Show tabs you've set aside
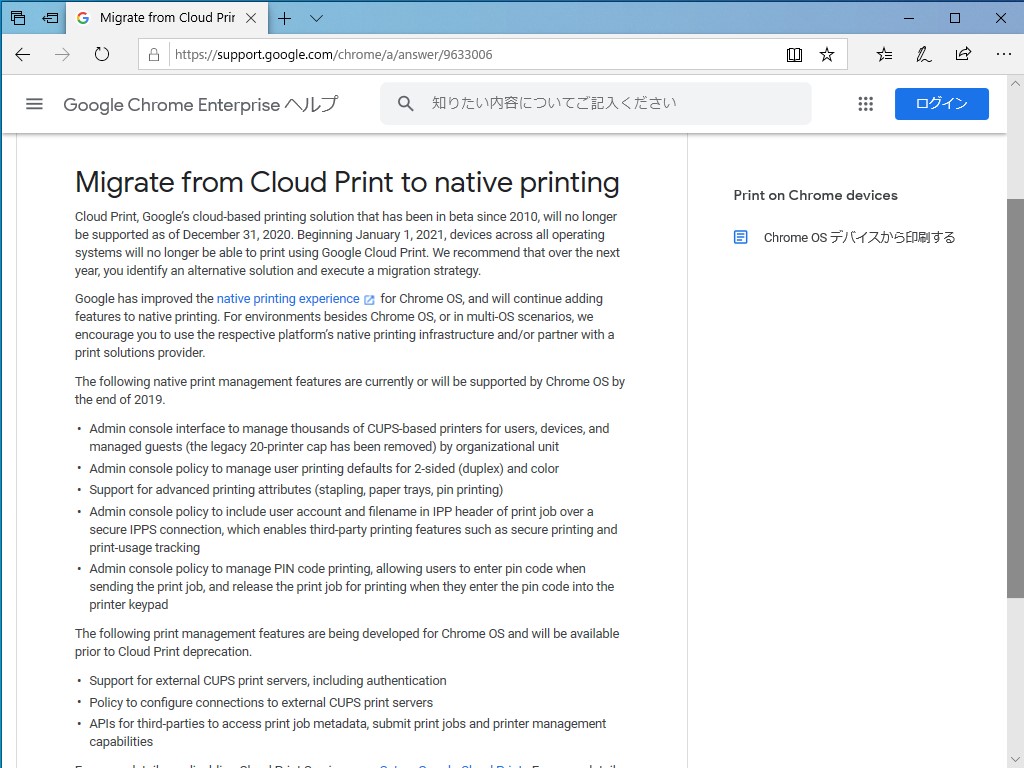This screenshot has height=768, width=1024. click(x=18, y=18)
